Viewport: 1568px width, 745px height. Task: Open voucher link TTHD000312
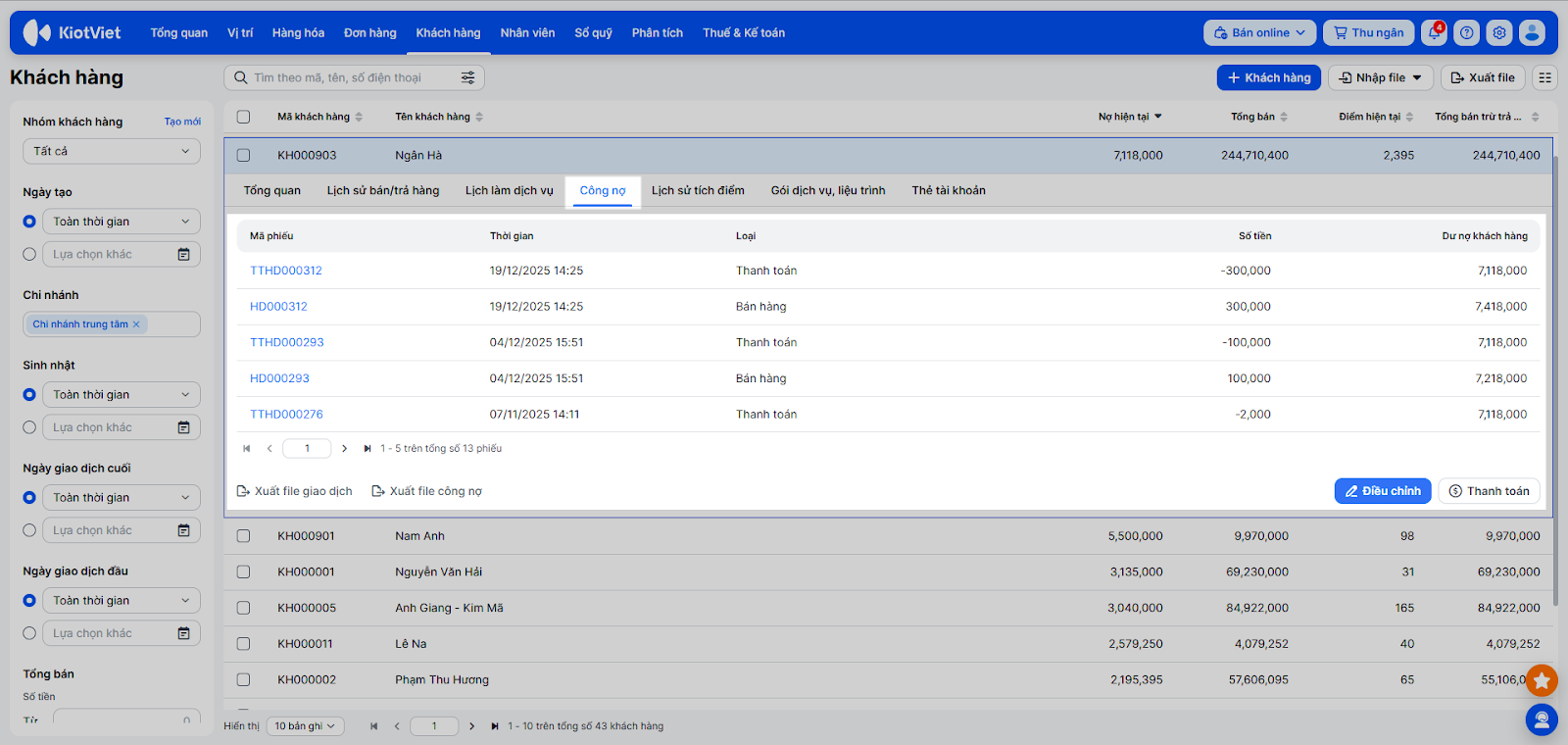point(286,271)
